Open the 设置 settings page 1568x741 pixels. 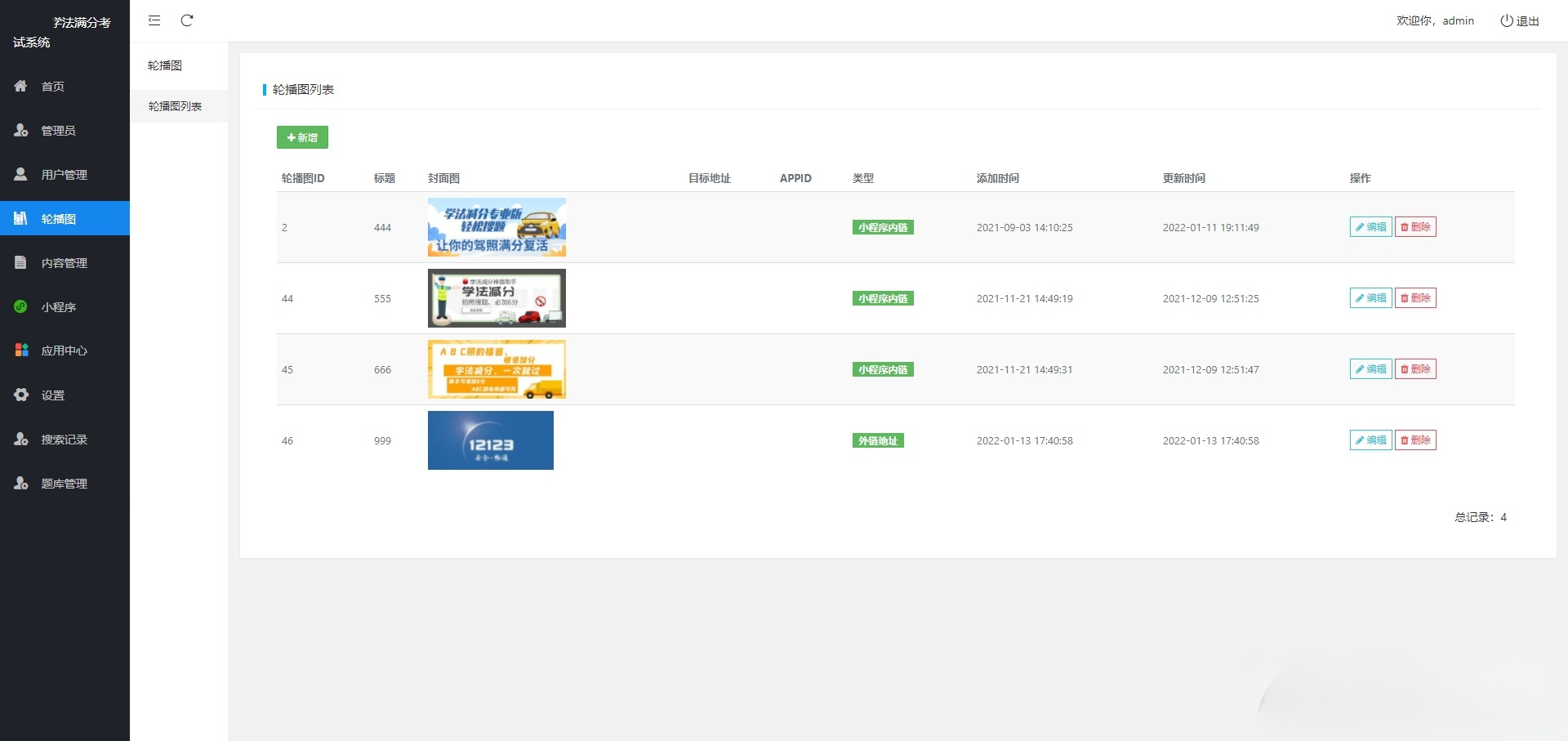(x=51, y=395)
